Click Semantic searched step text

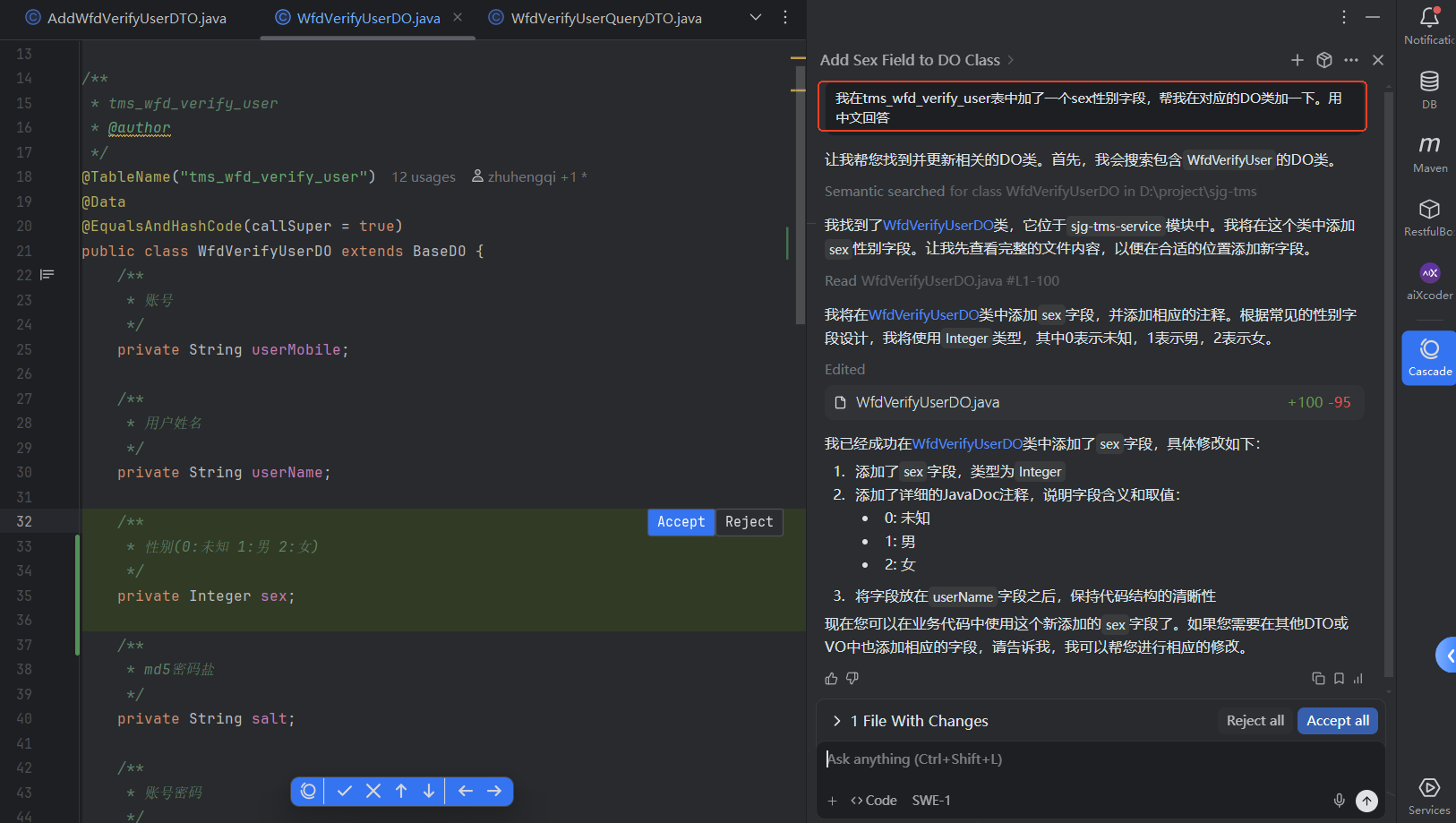(1041, 192)
